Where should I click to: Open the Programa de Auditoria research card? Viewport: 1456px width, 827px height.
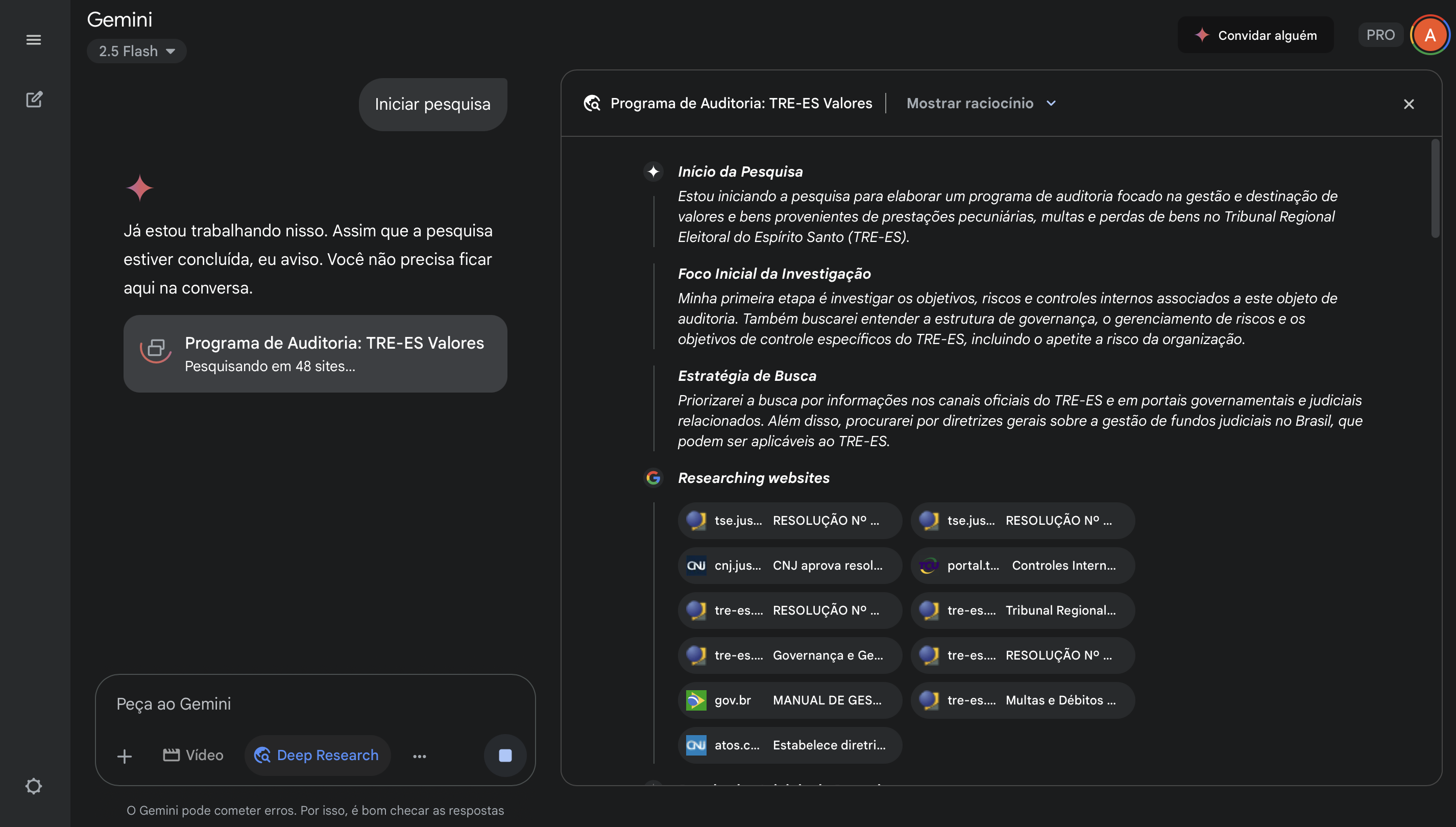[x=315, y=353]
